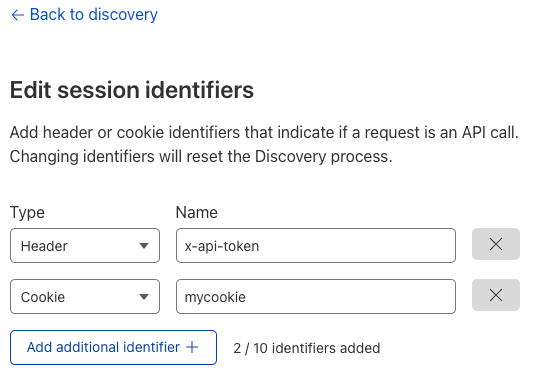Click the Edit session identifiers heading
The image size is (560, 389).
click(x=132, y=90)
